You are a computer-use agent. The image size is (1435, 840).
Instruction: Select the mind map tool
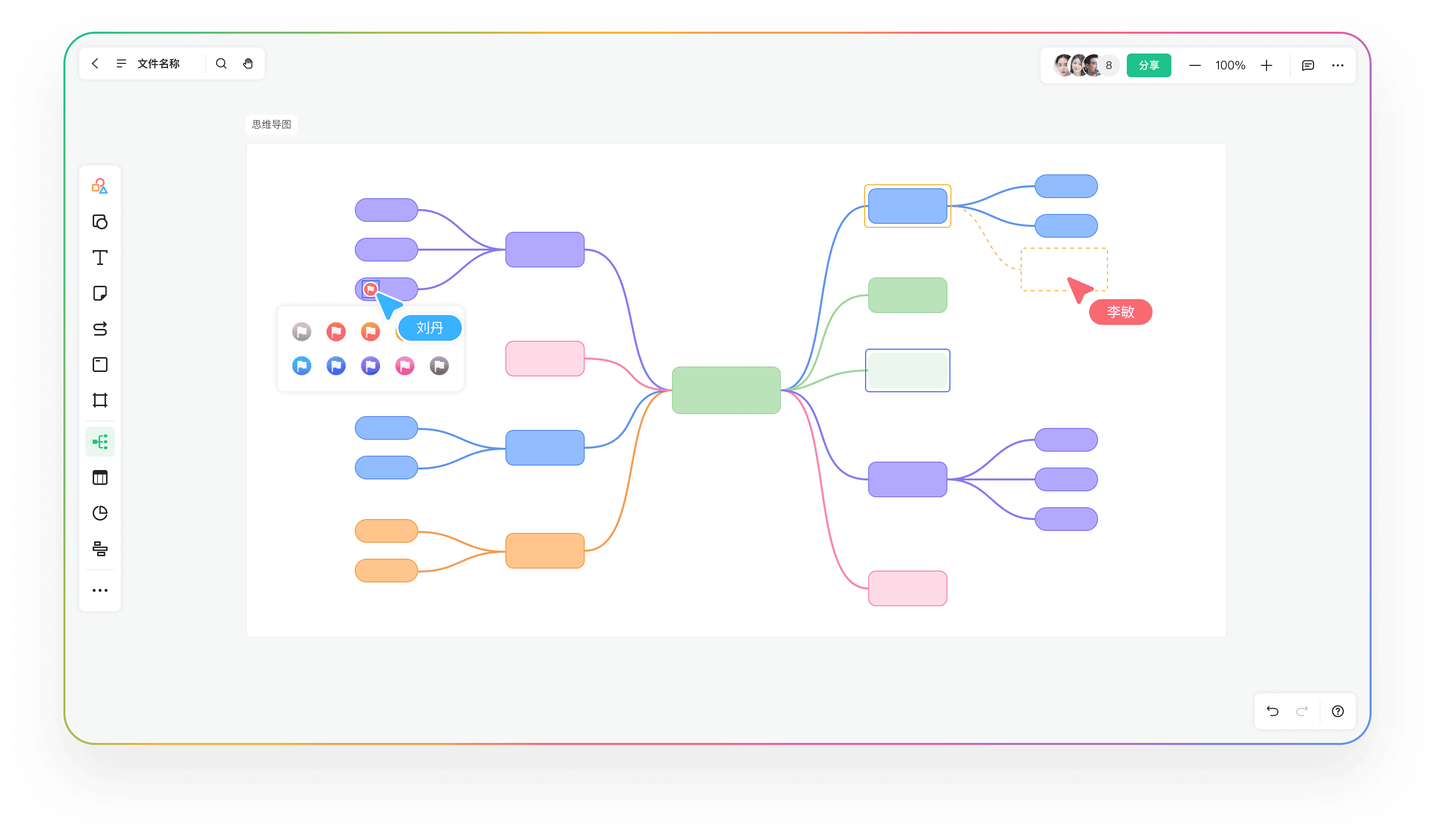tap(100, 442)
